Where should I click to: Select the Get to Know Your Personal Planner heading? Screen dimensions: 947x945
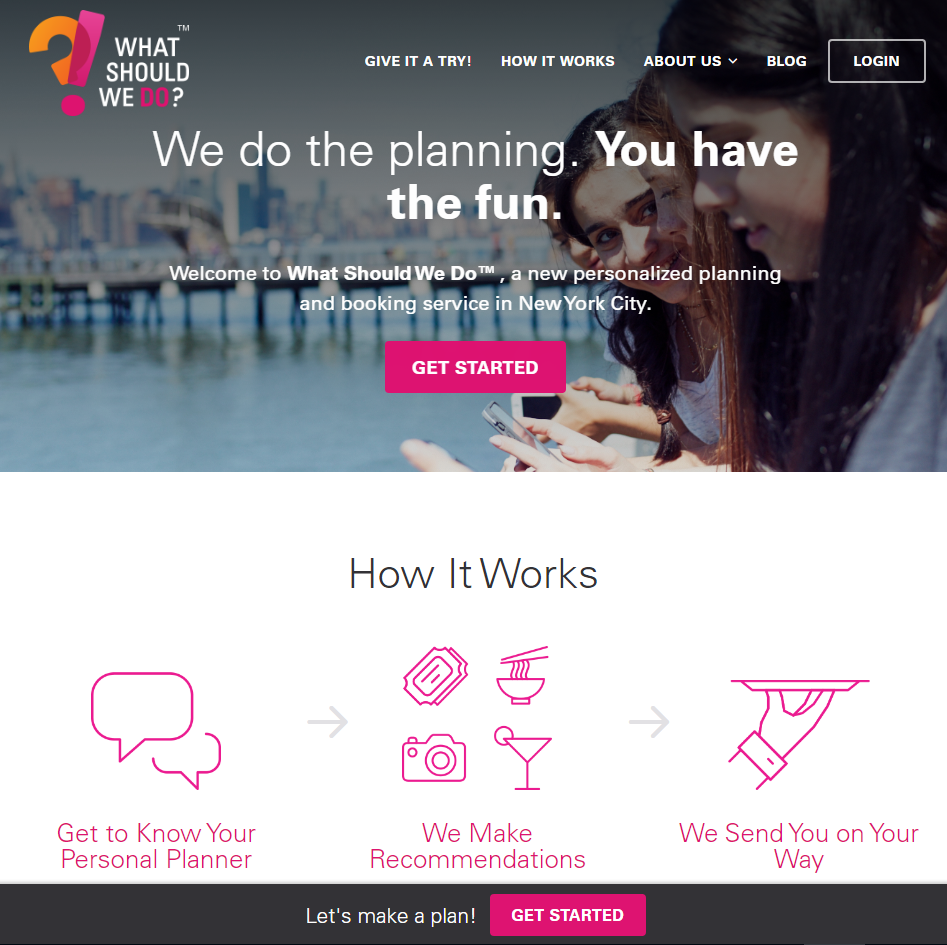156,846
